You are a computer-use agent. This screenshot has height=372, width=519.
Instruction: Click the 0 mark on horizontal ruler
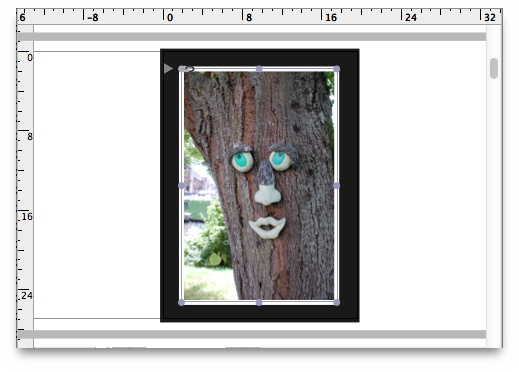pos(170,17)
